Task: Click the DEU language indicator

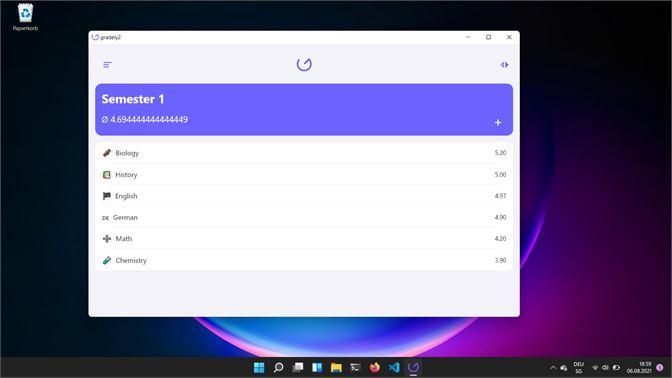Action: (x=579, y=368)
